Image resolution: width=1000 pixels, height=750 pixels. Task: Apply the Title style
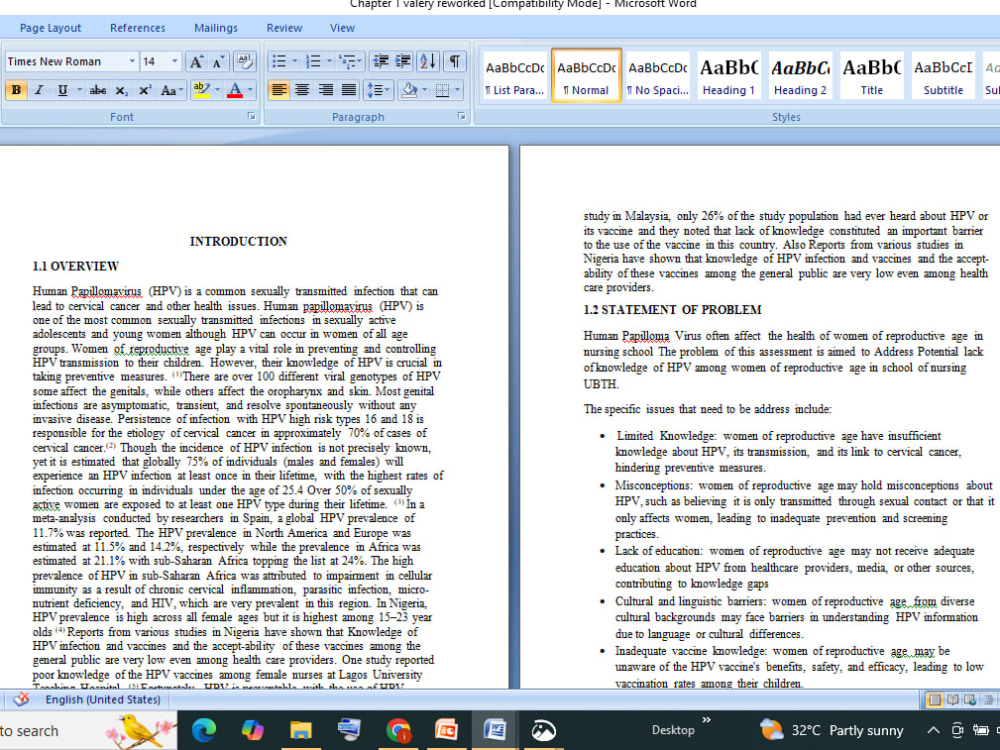click(x=872, y=76)
